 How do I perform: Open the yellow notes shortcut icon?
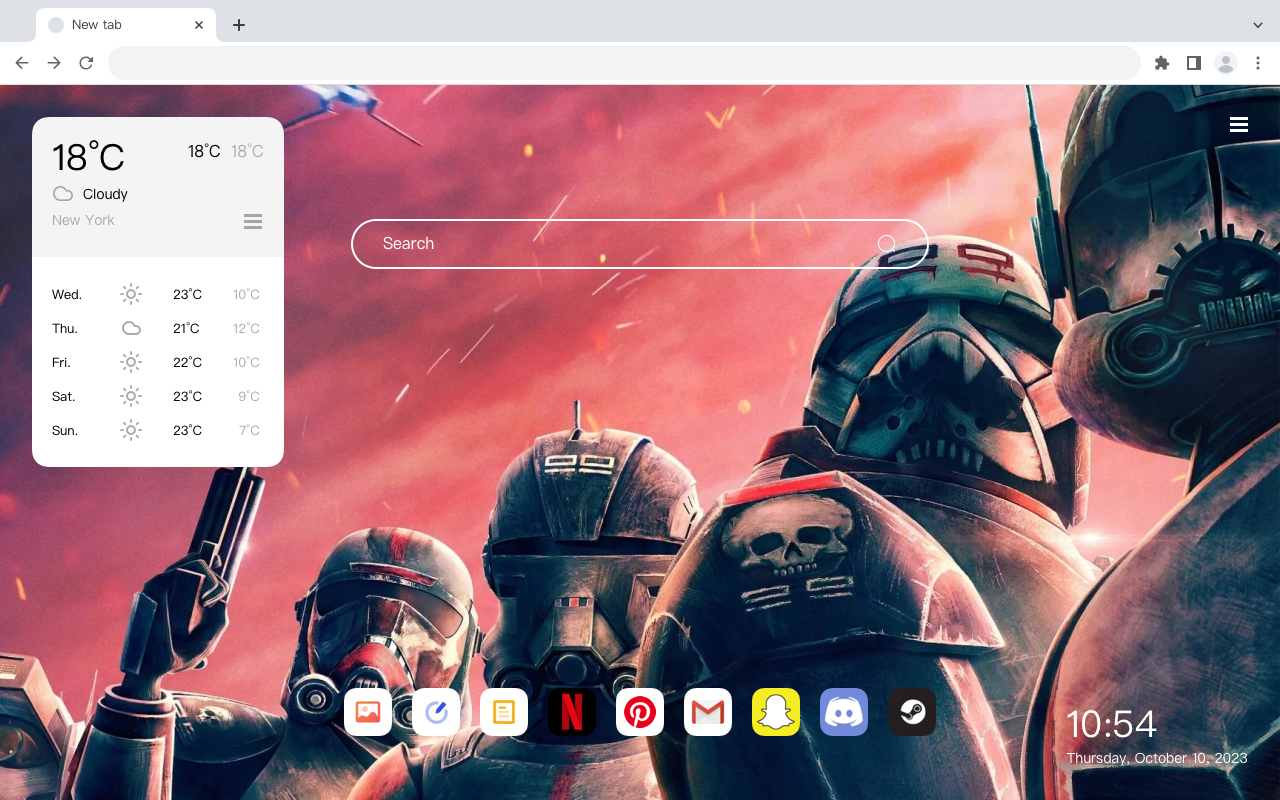504,712
